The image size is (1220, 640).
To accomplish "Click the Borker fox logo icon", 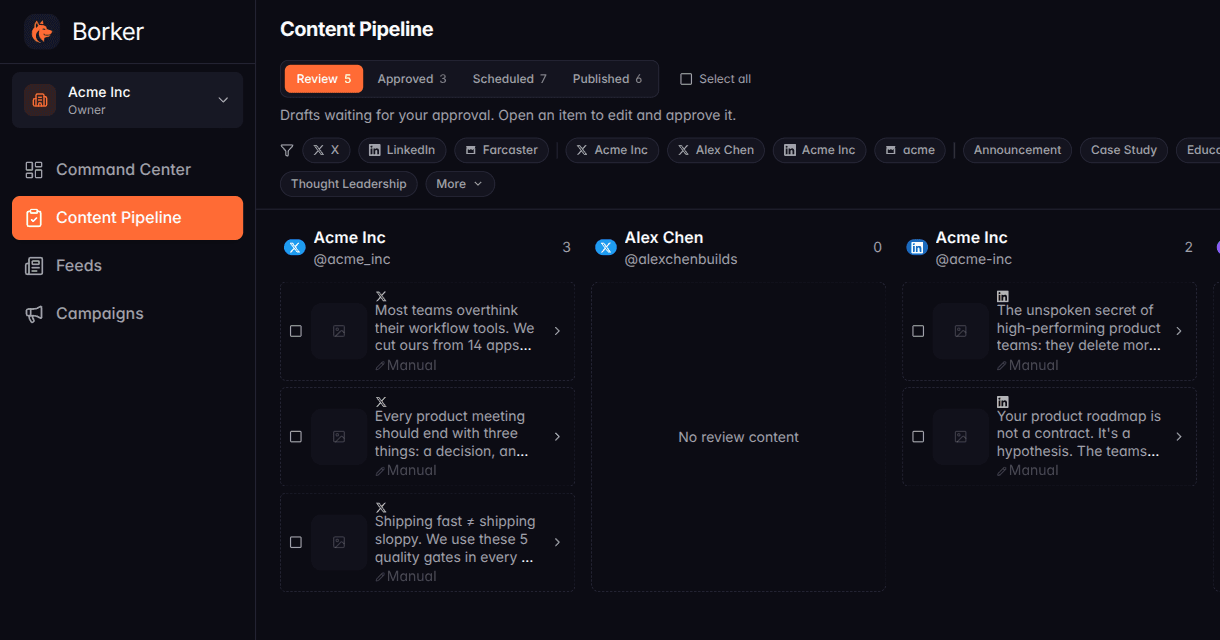I will pos(42,32).
